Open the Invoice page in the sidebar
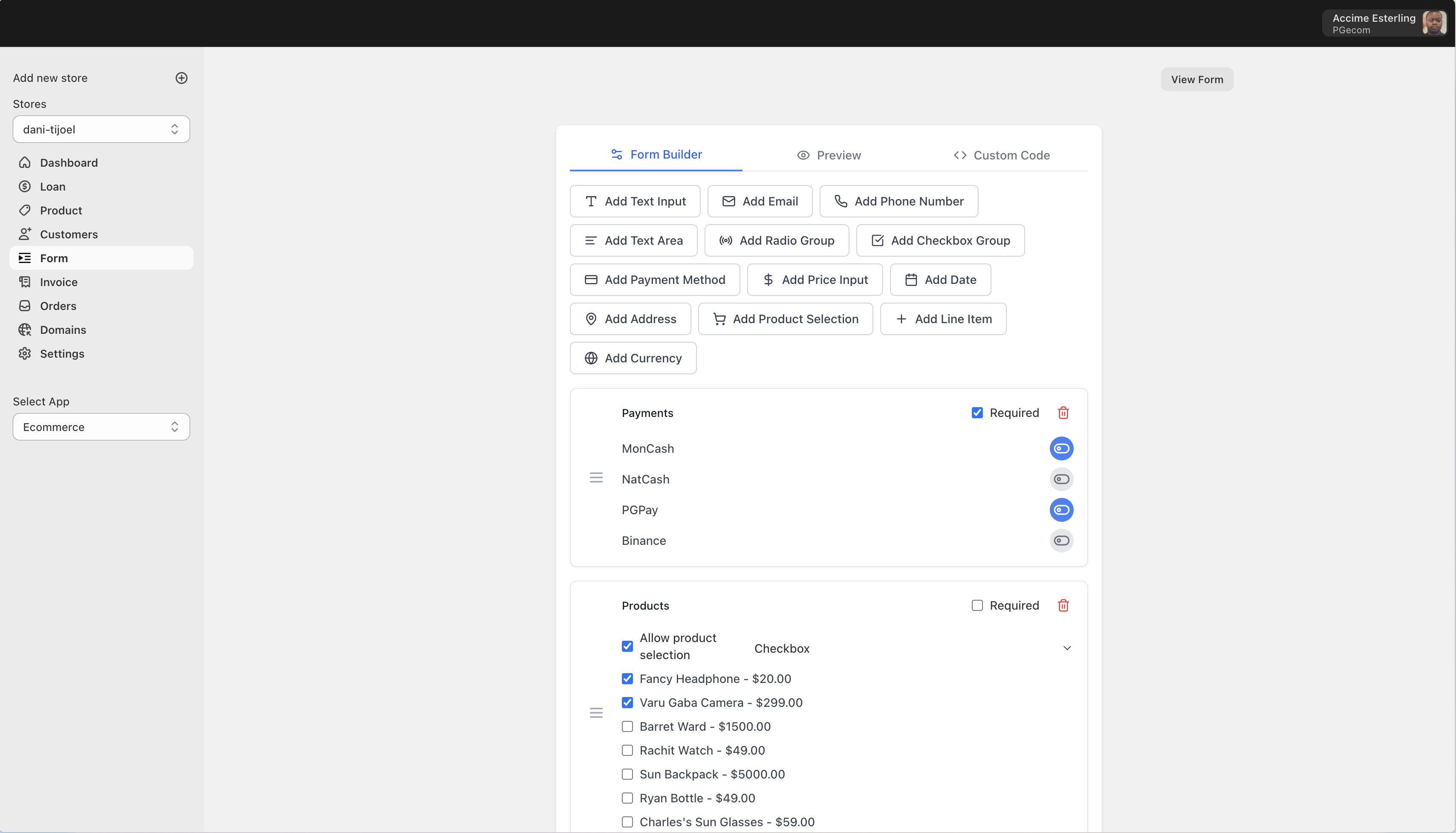Viewport: 1456px width, 833px height. (58, 282)
